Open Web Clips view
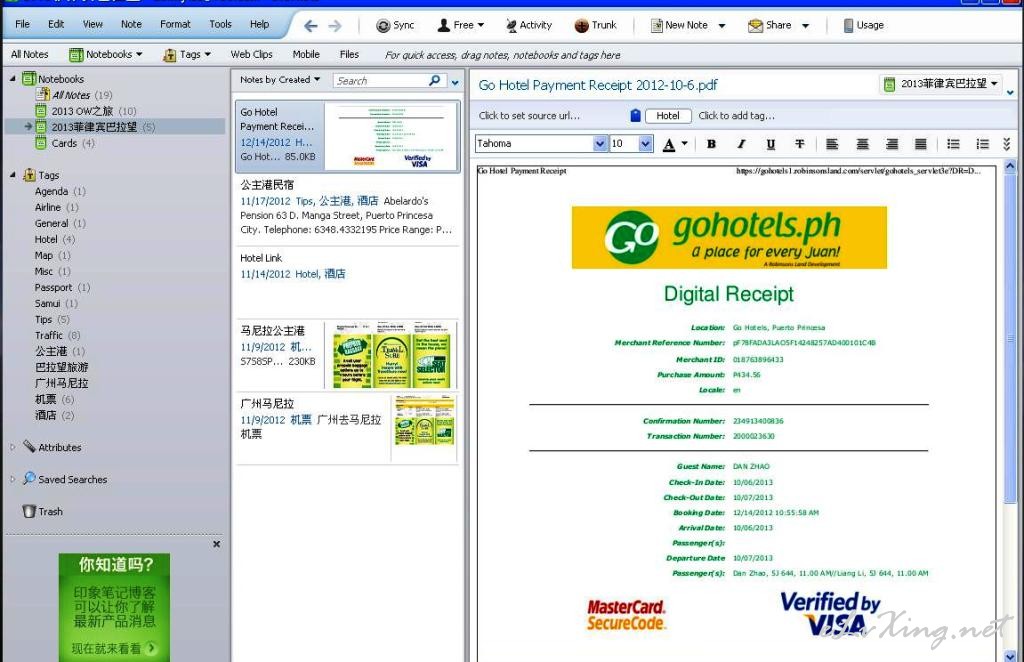1024x662 pixels. (x=251, y=54)
